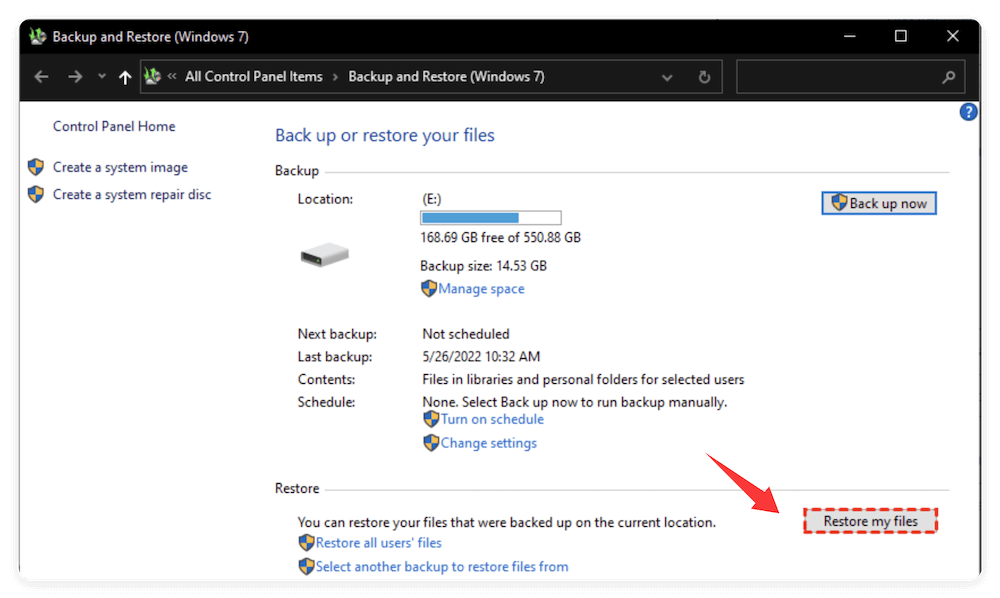Click the Backup and Restore shield icon beside Manage space
Viewport: 1000px width, 598px height.
pos(431,289)
